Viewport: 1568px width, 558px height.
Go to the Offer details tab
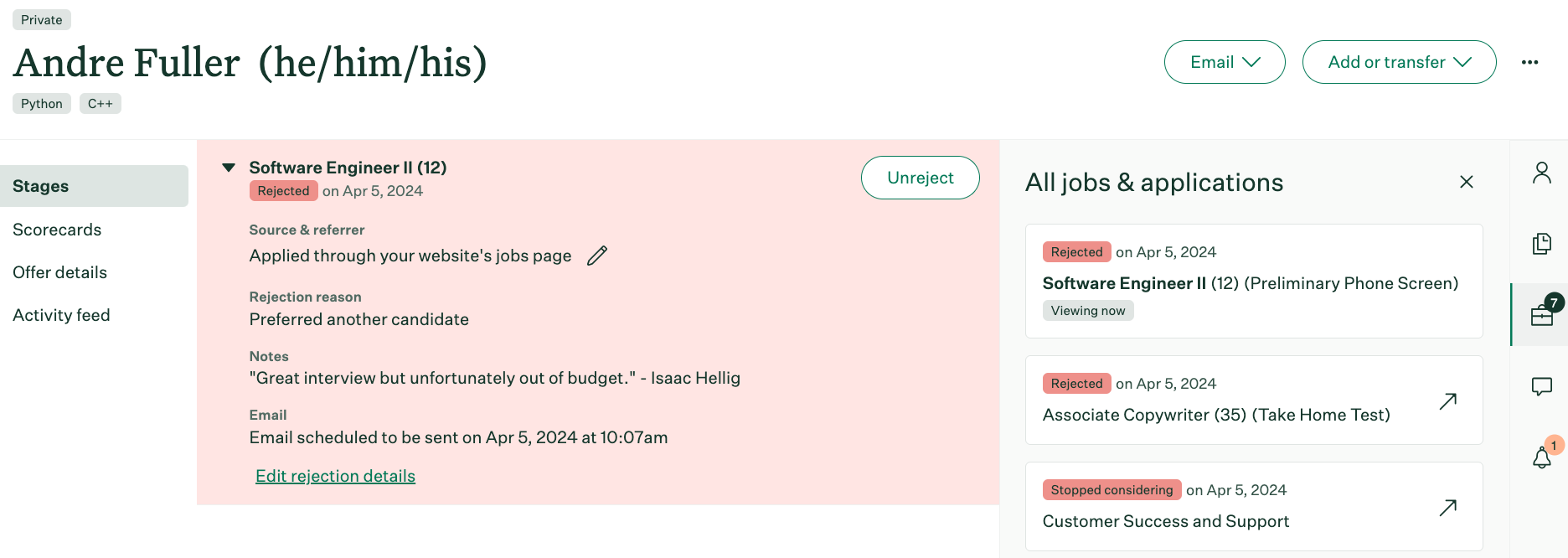click(x=60, y=272)
